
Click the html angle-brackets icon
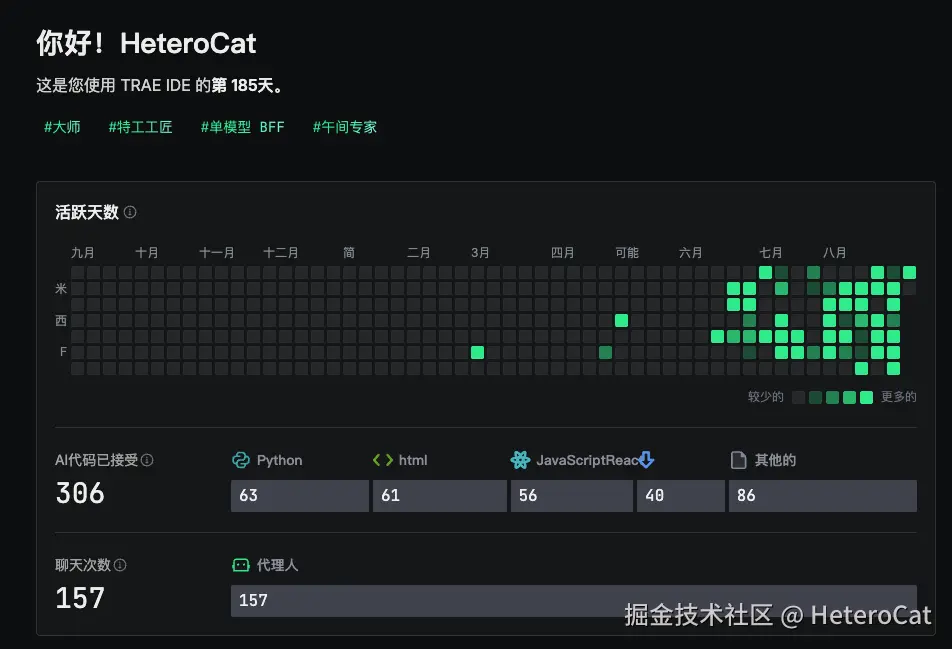tap(382, 460)
